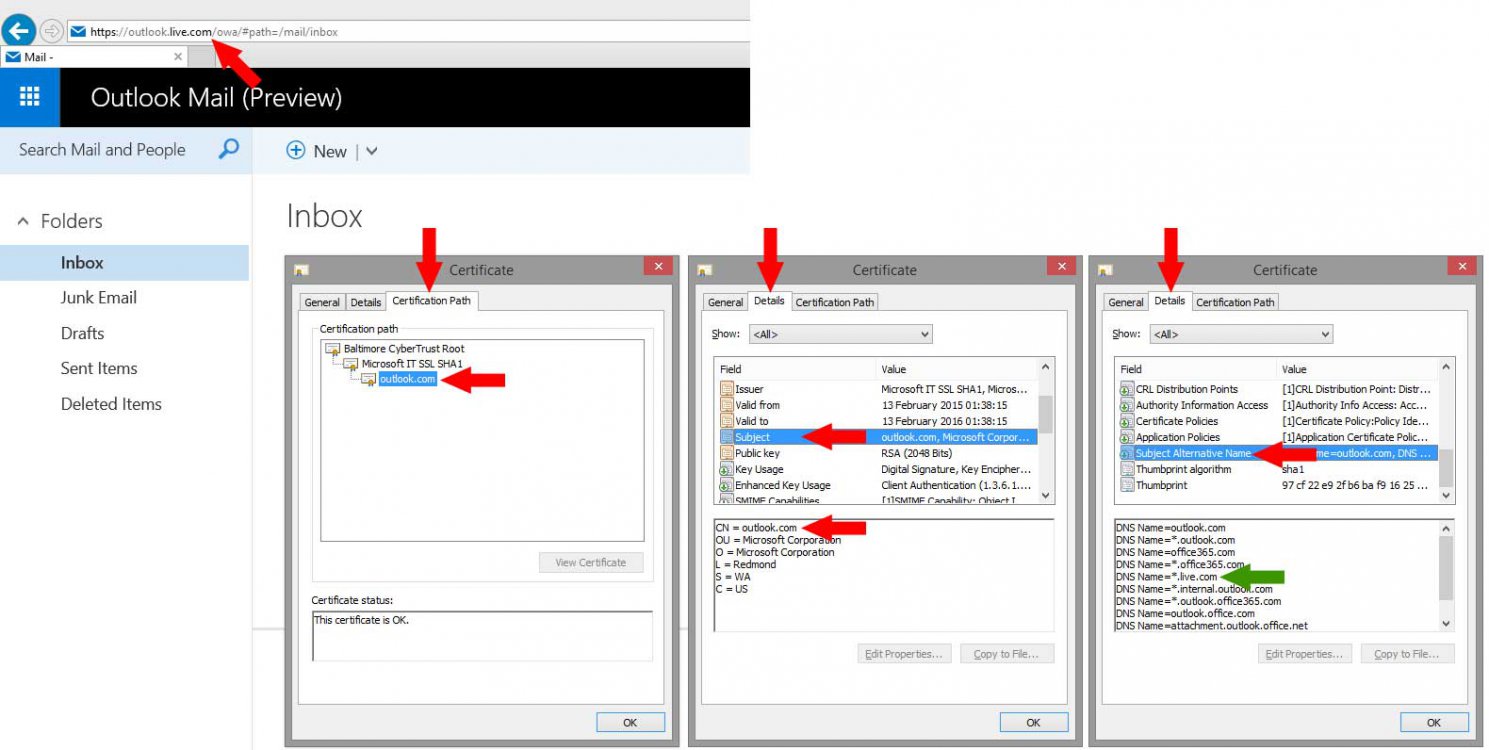Click the Public key field icon
The width and height of the screenshot is (1489, 750).
[727, 453]
